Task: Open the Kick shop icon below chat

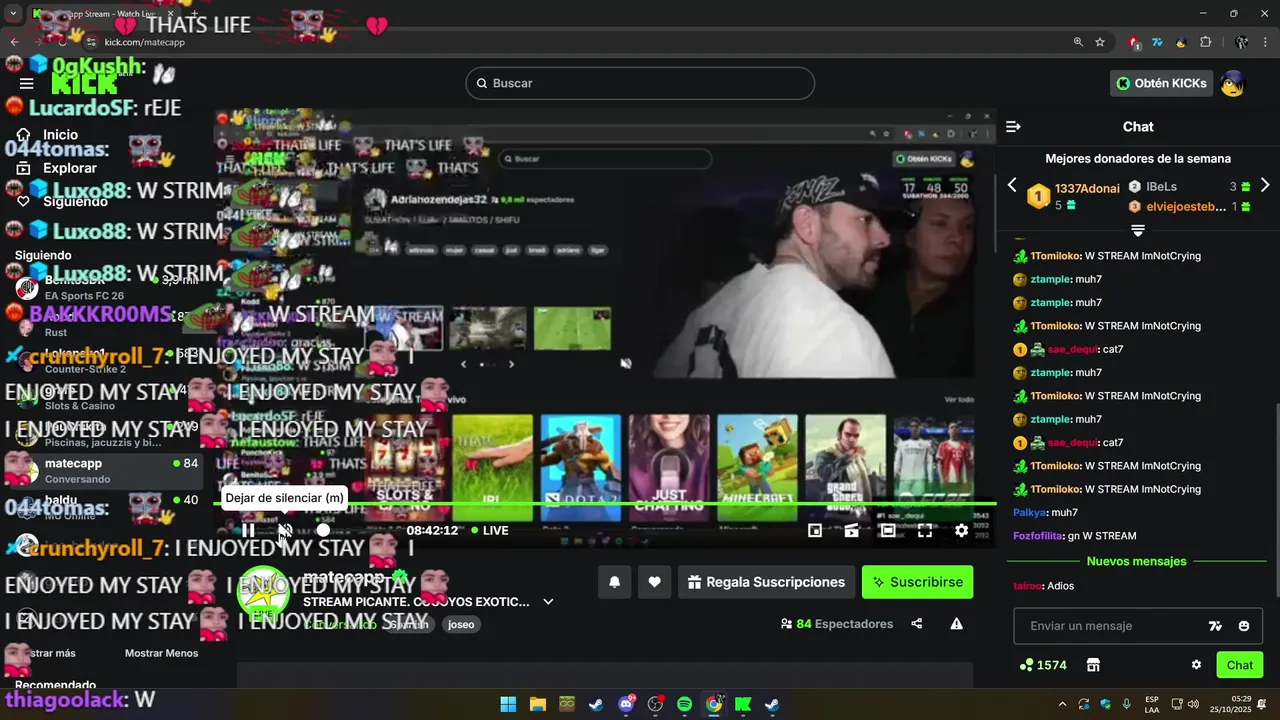Action: point(1093,665)
